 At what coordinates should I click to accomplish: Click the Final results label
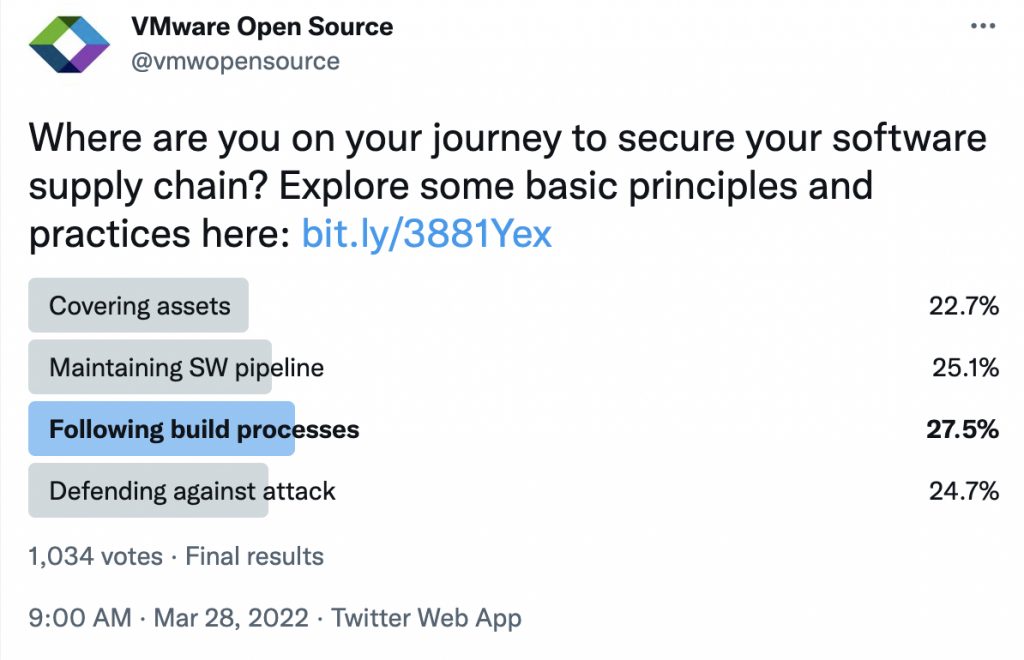point(255,556)
